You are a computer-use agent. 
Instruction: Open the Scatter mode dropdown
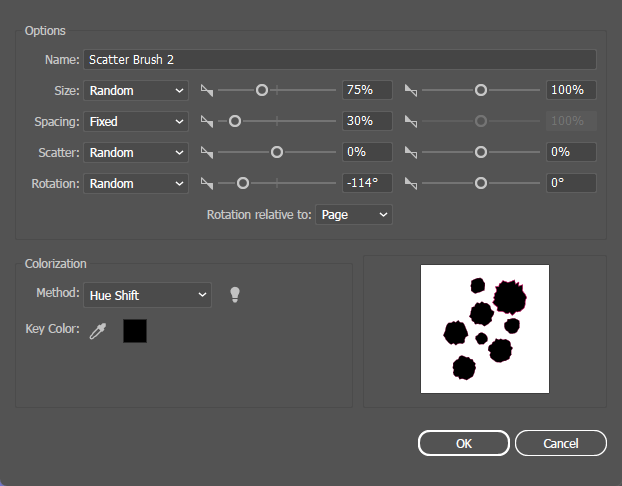(x=136, y=152)
